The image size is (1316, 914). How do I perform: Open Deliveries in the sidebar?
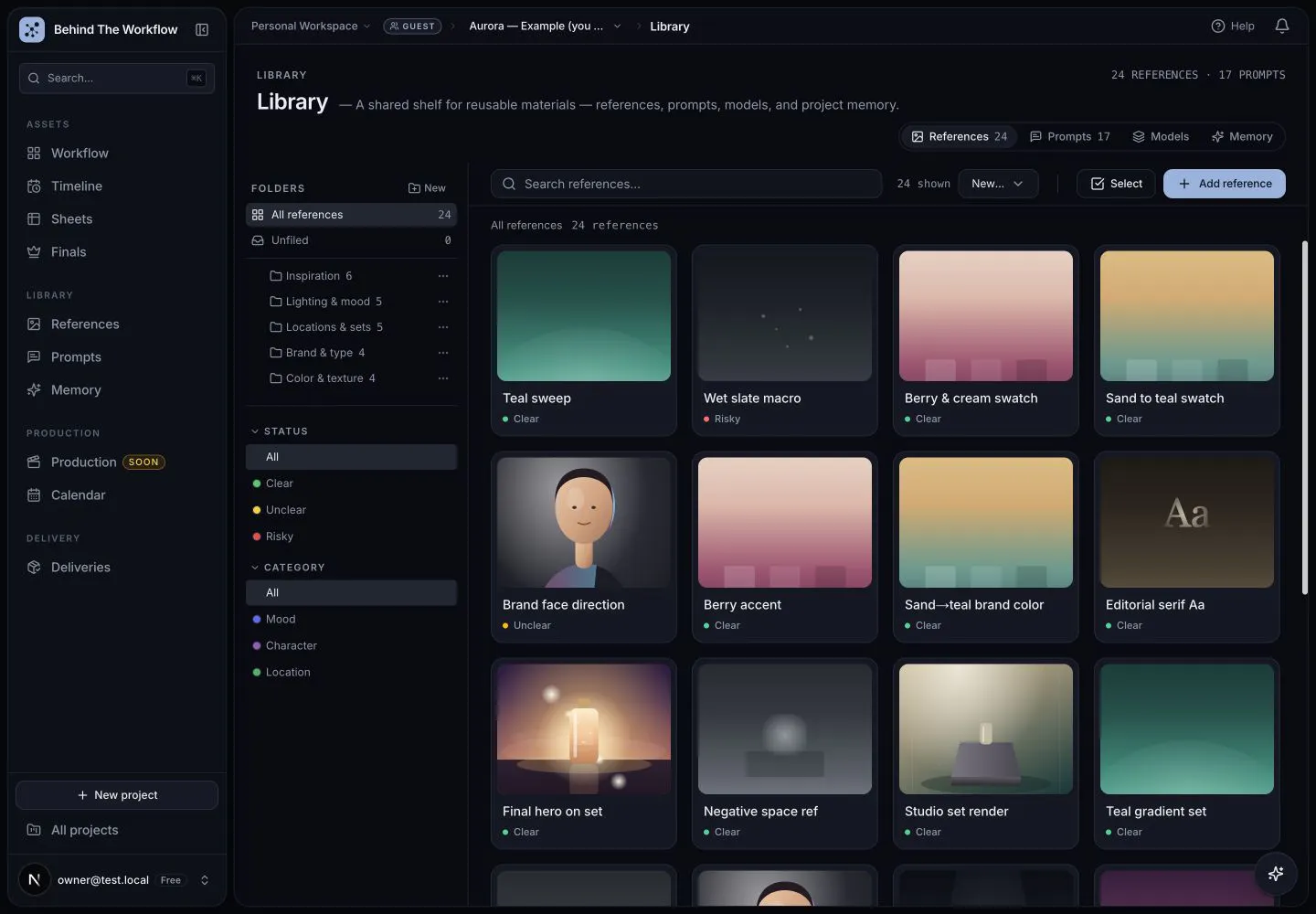click(117, 567)
